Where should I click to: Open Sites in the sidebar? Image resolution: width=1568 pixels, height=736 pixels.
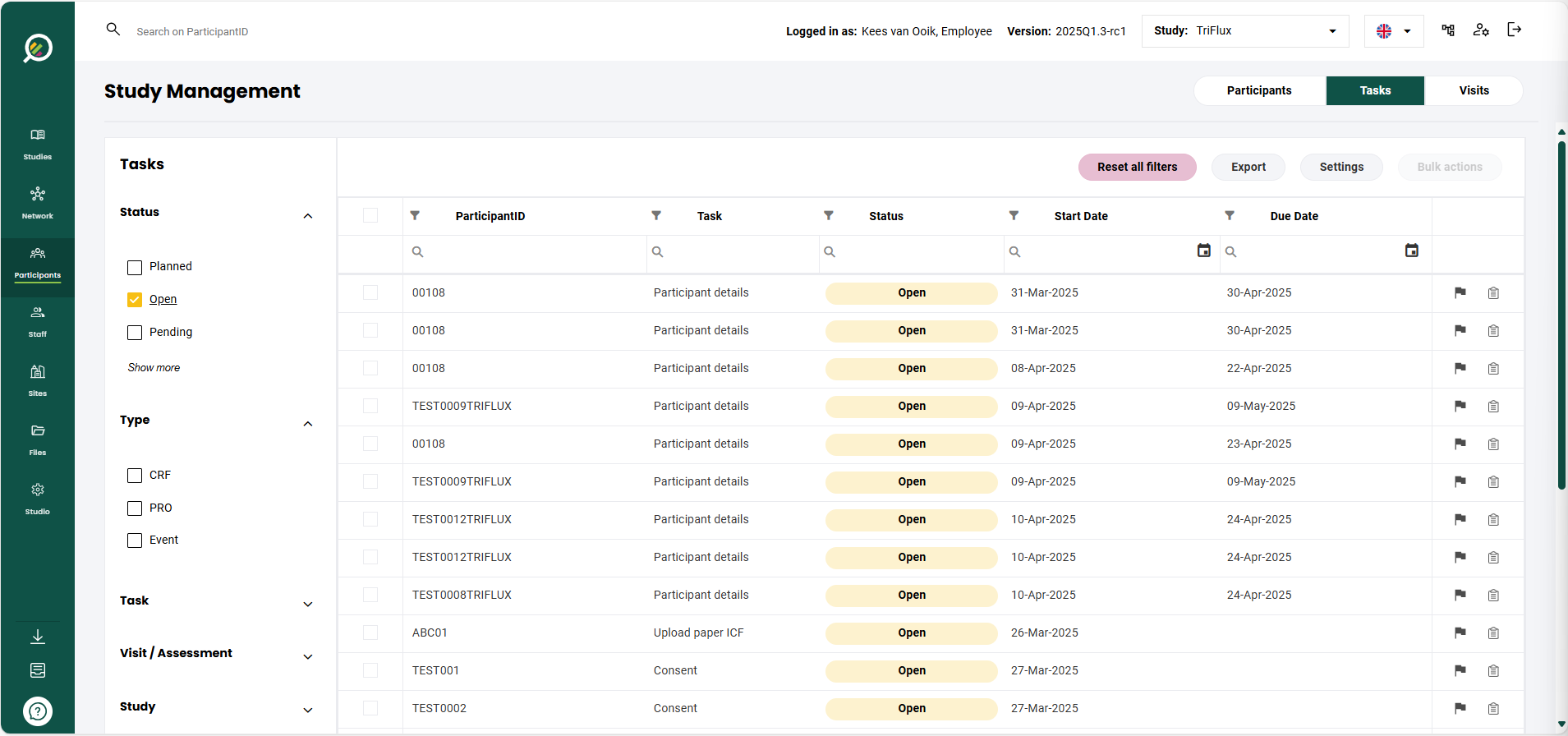tap(37, 380)
